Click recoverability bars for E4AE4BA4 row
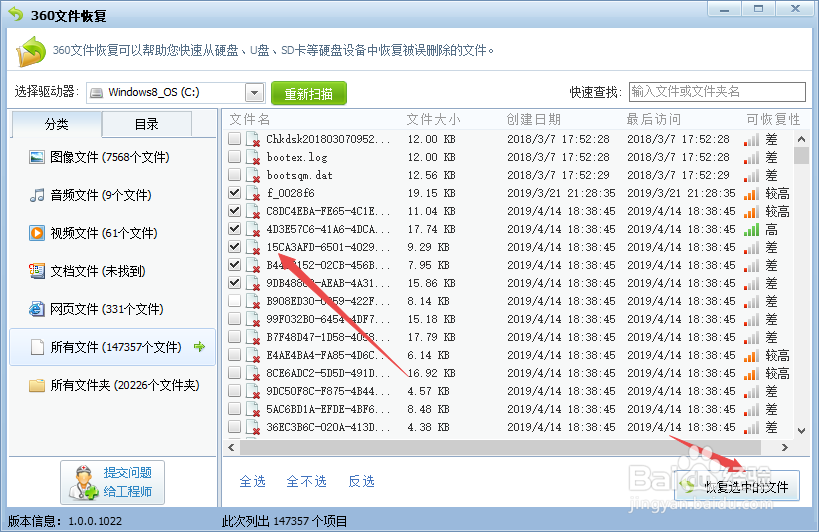 pyautogui.click(x=751, y=356)
